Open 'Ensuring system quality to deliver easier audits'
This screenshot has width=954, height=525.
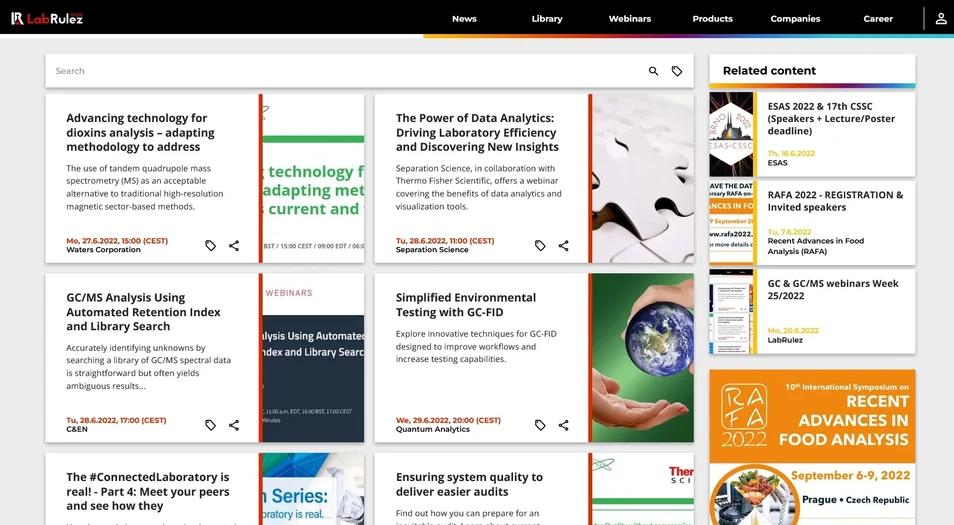click(x=469, y=484)
